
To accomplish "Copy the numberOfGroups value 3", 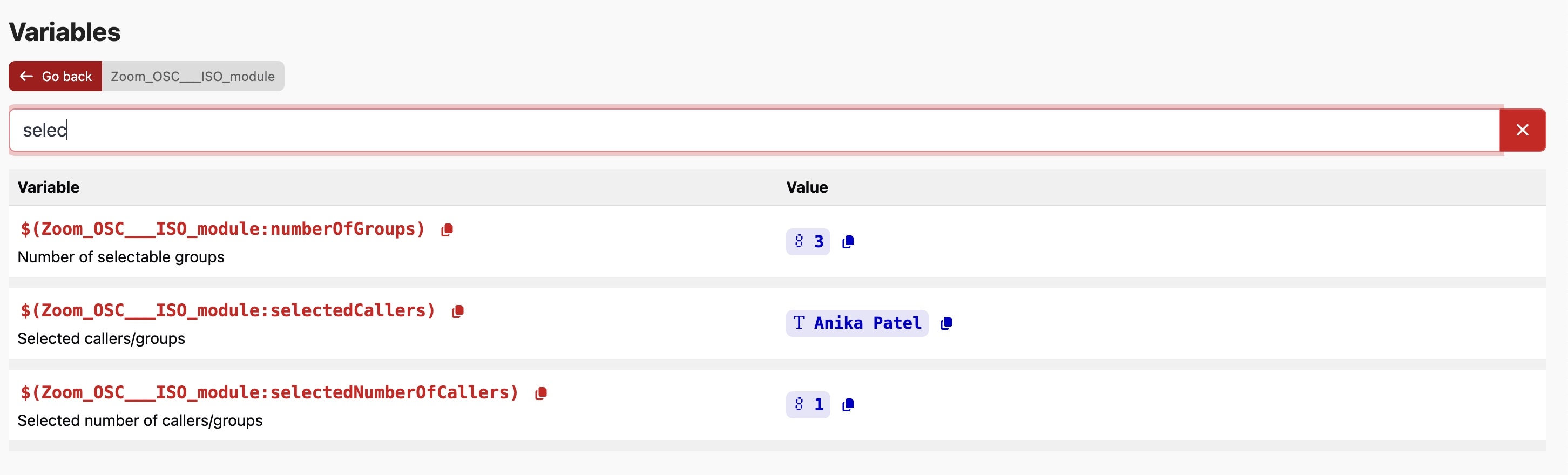I will (848, 242).
